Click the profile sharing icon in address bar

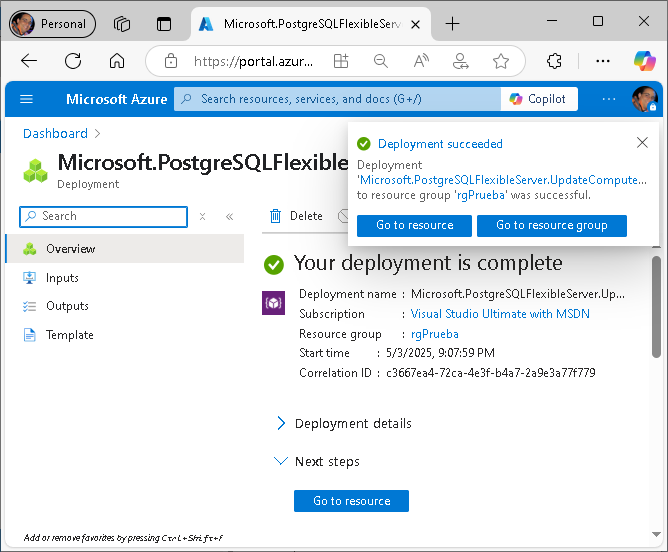click(x=461, y=61)
